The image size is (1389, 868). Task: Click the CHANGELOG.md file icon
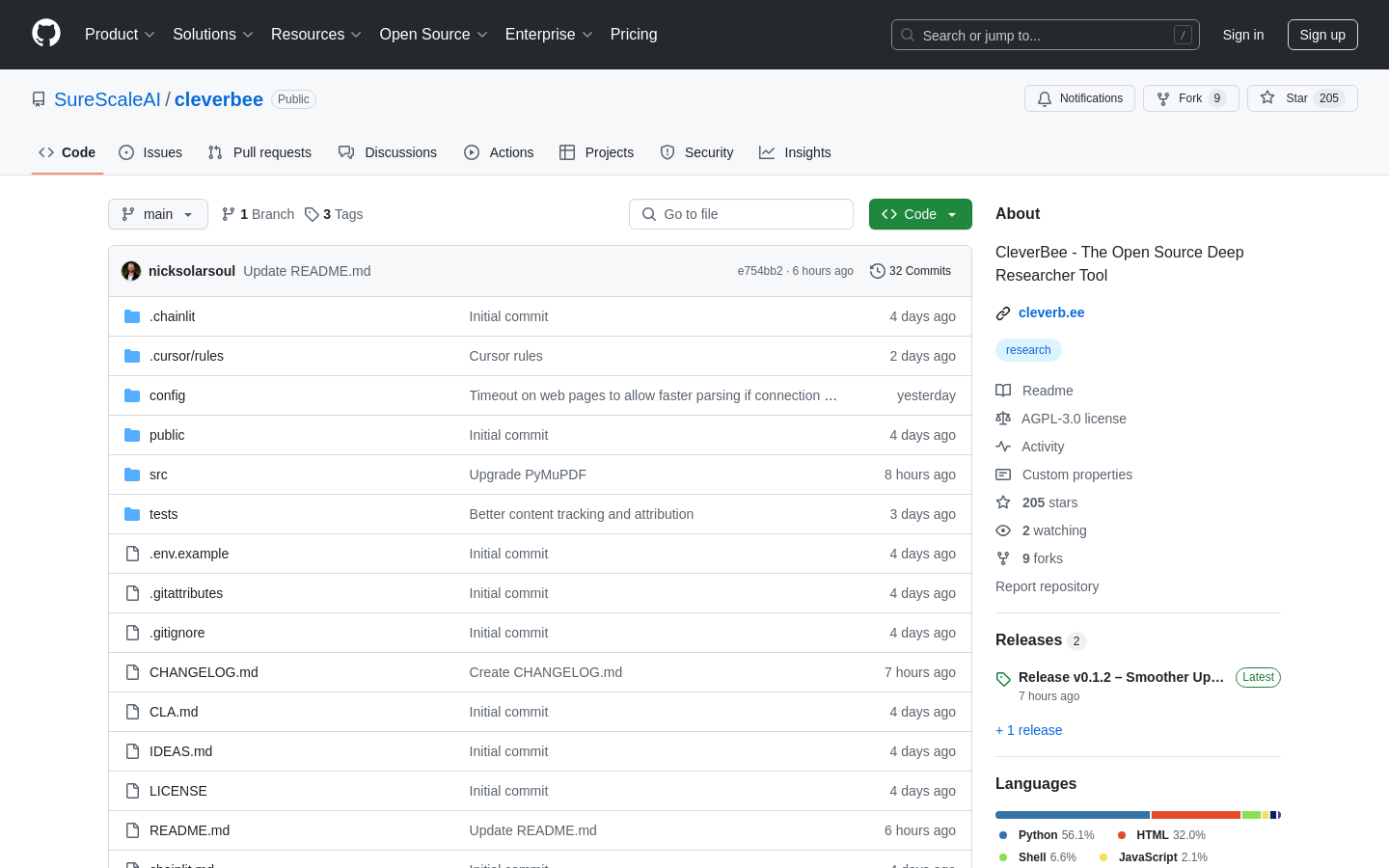click(132, 672)
